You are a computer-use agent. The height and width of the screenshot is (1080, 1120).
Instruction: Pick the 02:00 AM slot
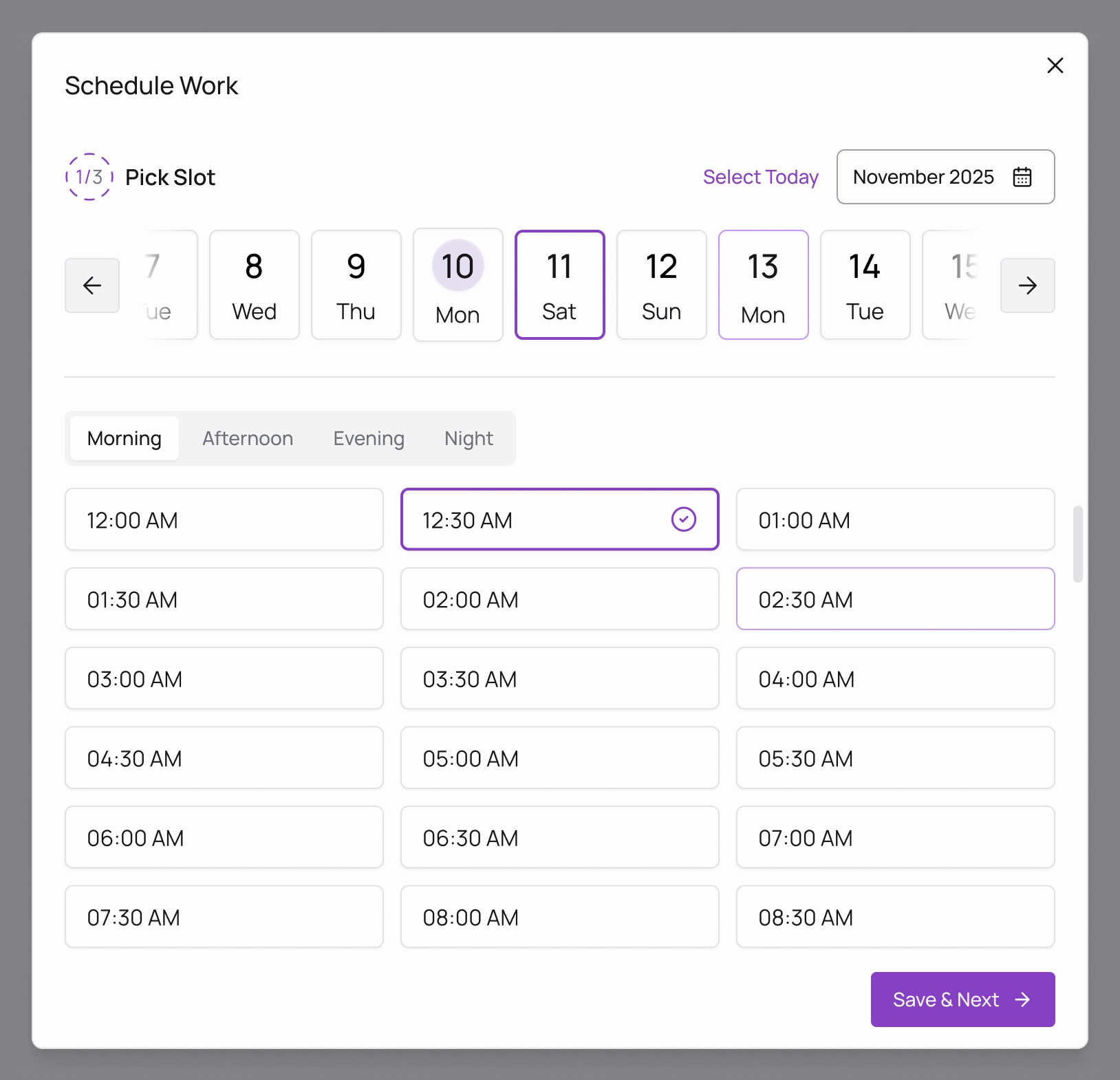[x=560, y=599]
